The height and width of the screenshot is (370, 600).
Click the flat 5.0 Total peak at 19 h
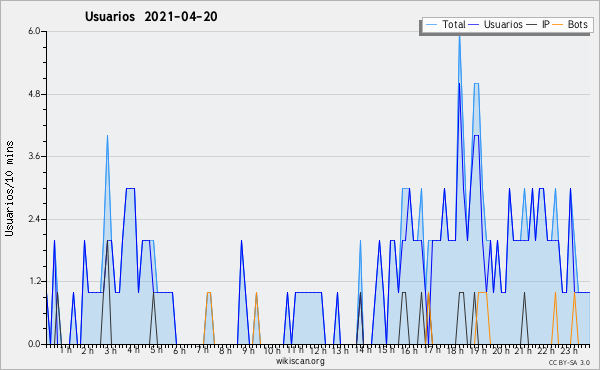coord(476,83)
